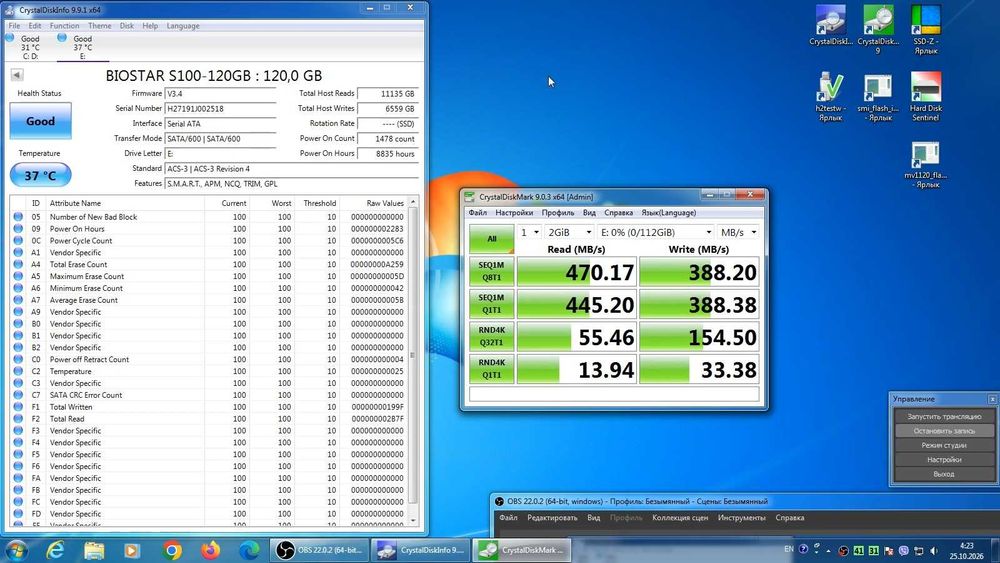This screenshot has width=1000, height=563.
Task: Run RND4K Q32T1 test
Action: click(492, 336)
